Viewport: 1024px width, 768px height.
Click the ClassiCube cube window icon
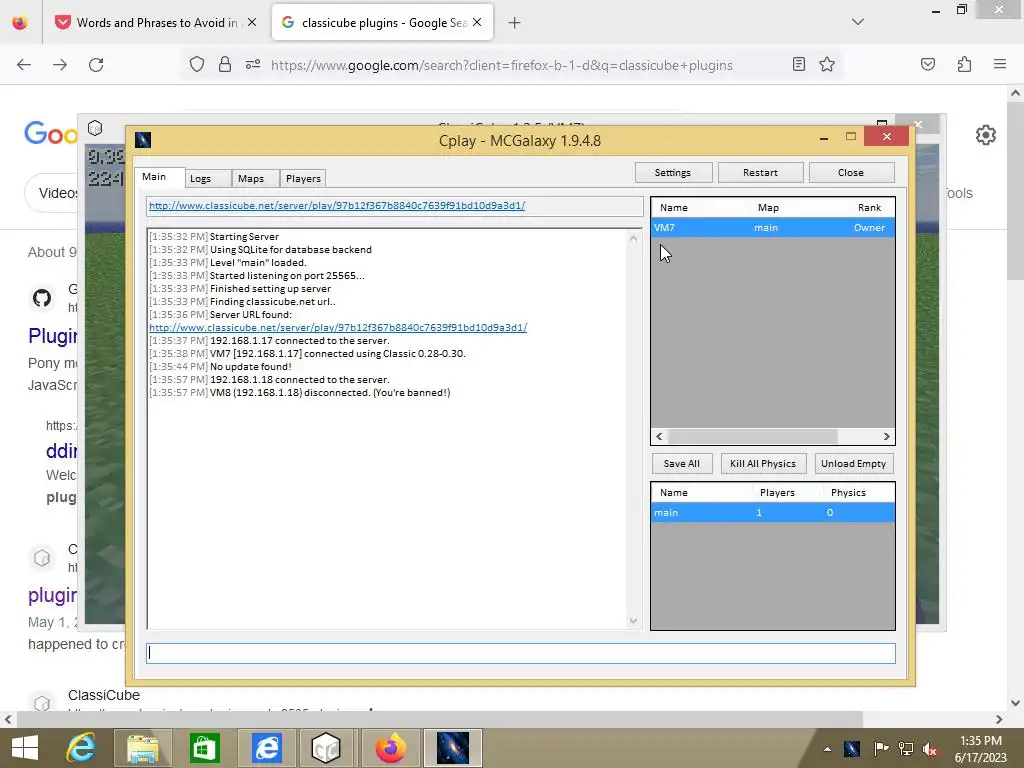point(95,128)
